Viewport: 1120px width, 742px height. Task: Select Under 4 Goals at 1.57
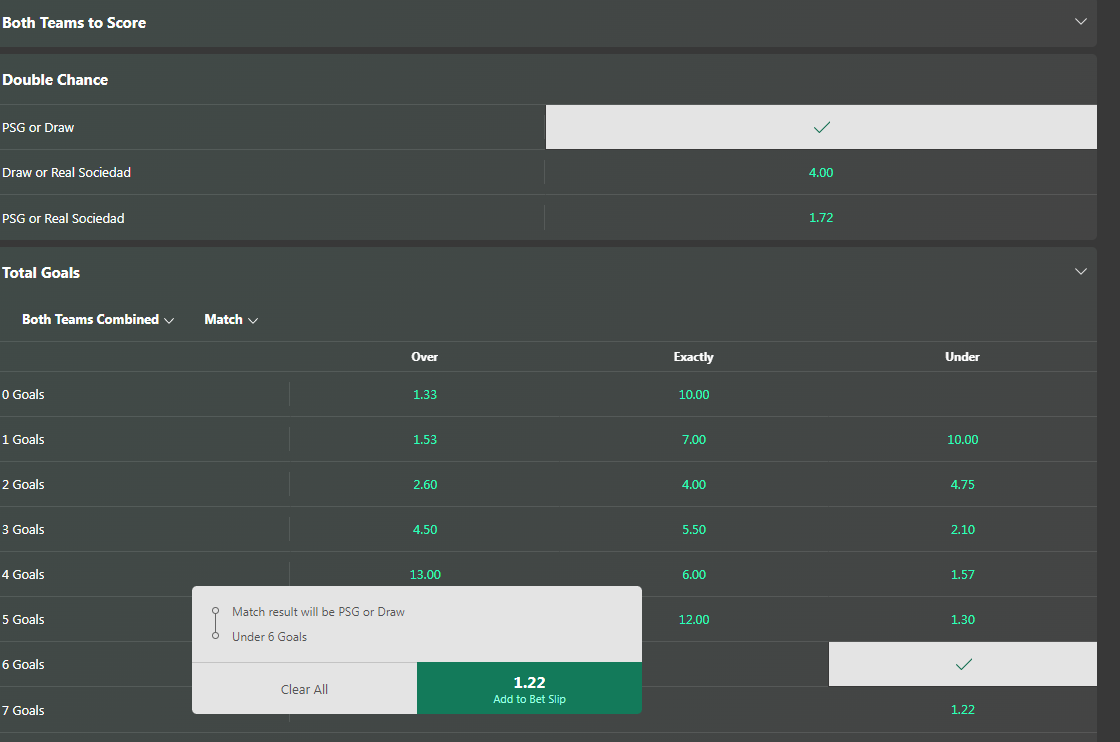pyautogui.click(x=962, y=575)
